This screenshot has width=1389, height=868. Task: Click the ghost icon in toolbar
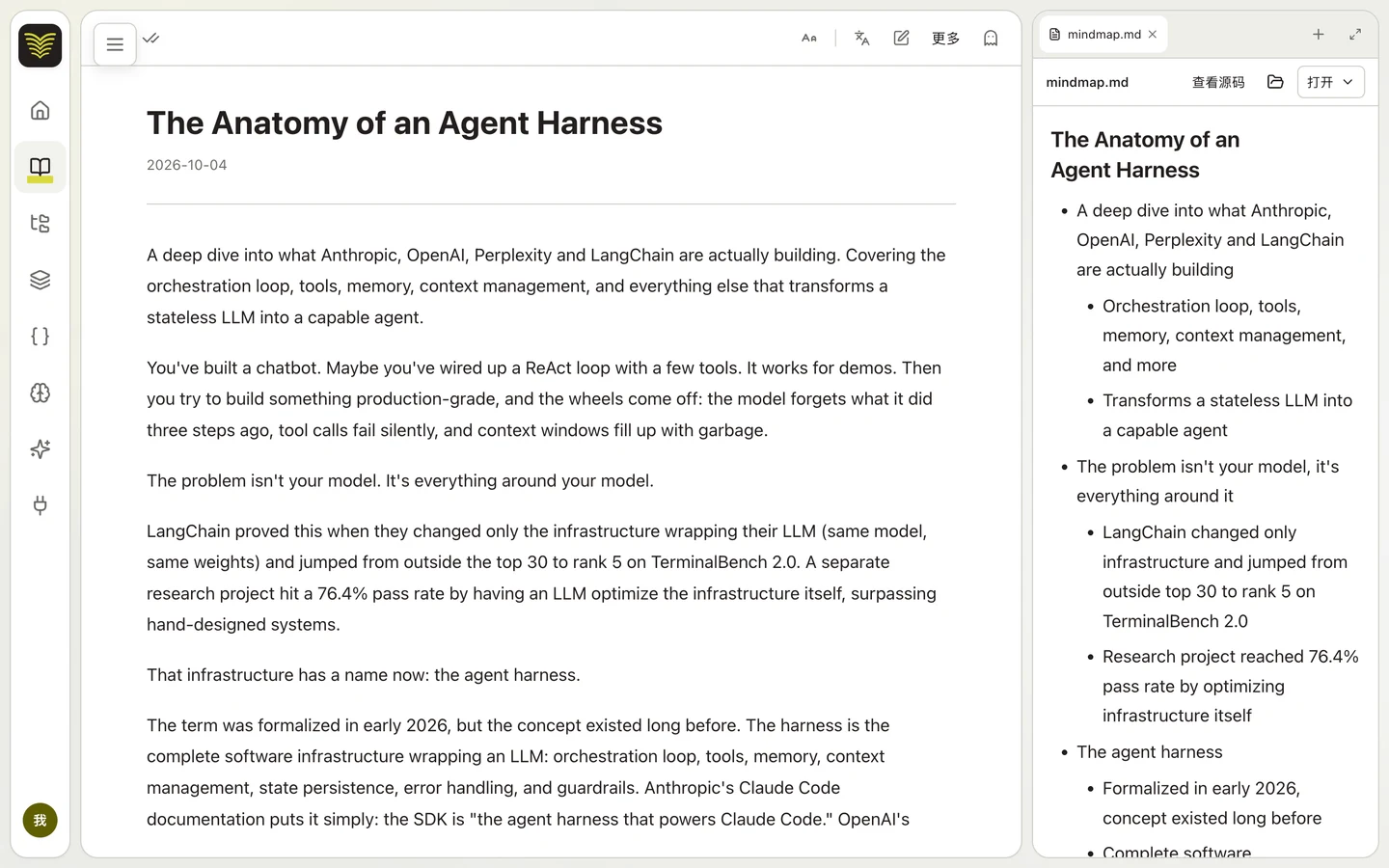(991, 39)
